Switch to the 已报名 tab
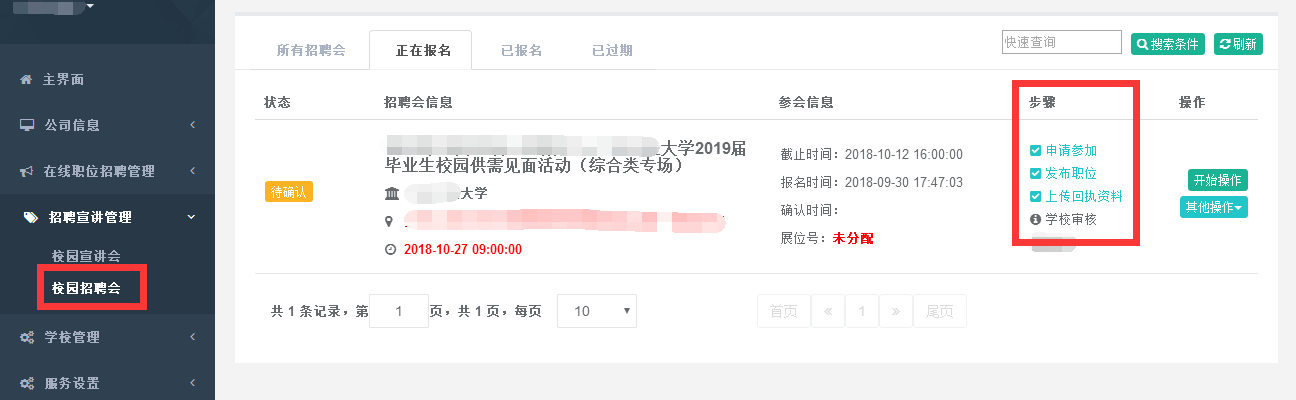 coord(521,50)
